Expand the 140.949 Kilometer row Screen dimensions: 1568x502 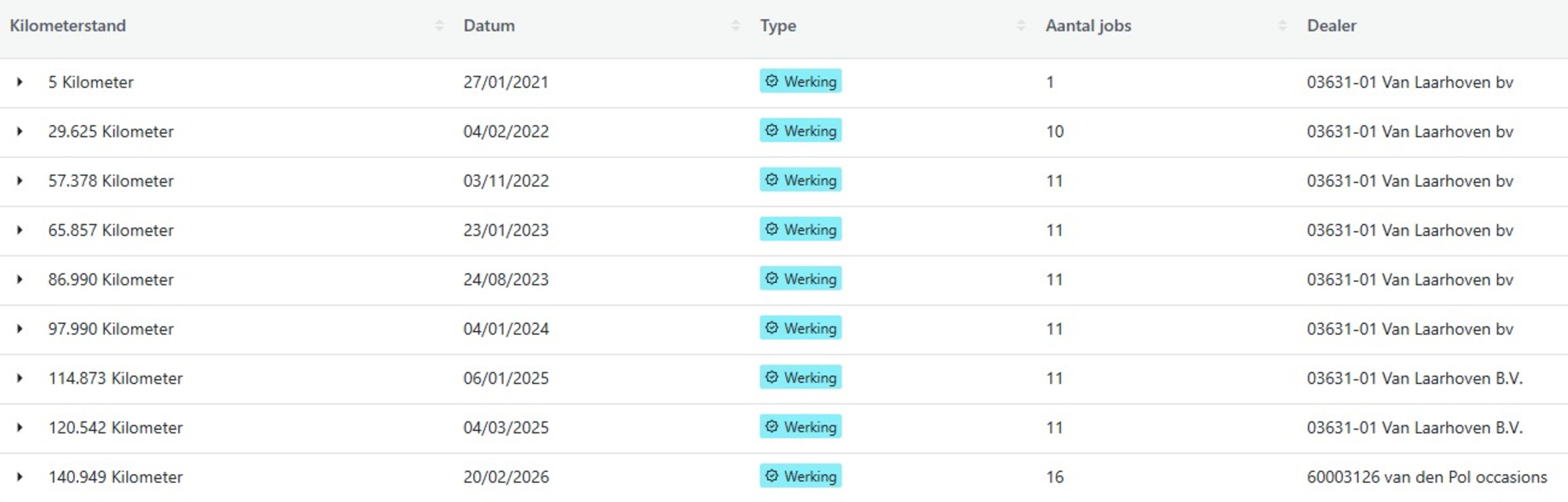(x=19, y=476)
